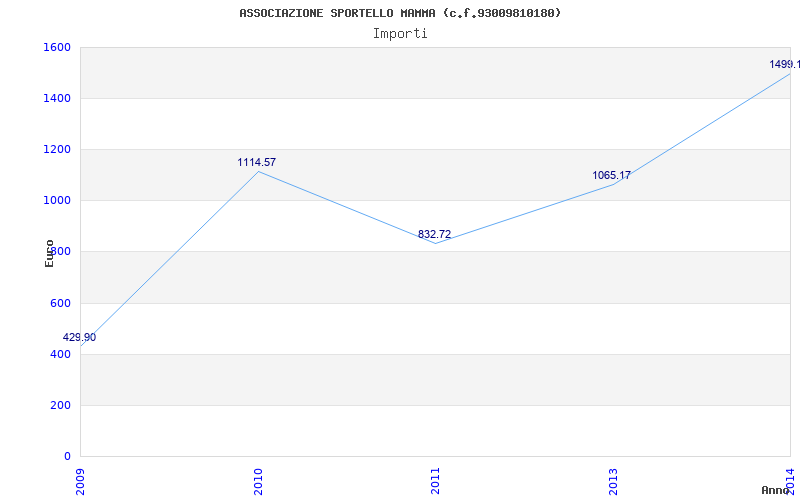Select data label 1065.17

point(611,176)
